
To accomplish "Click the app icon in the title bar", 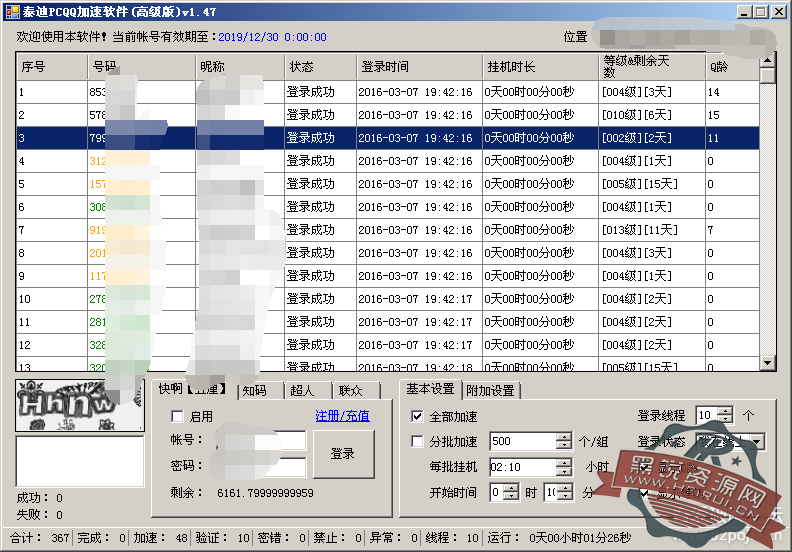I will pyautogui.click(x=12, y=12).
